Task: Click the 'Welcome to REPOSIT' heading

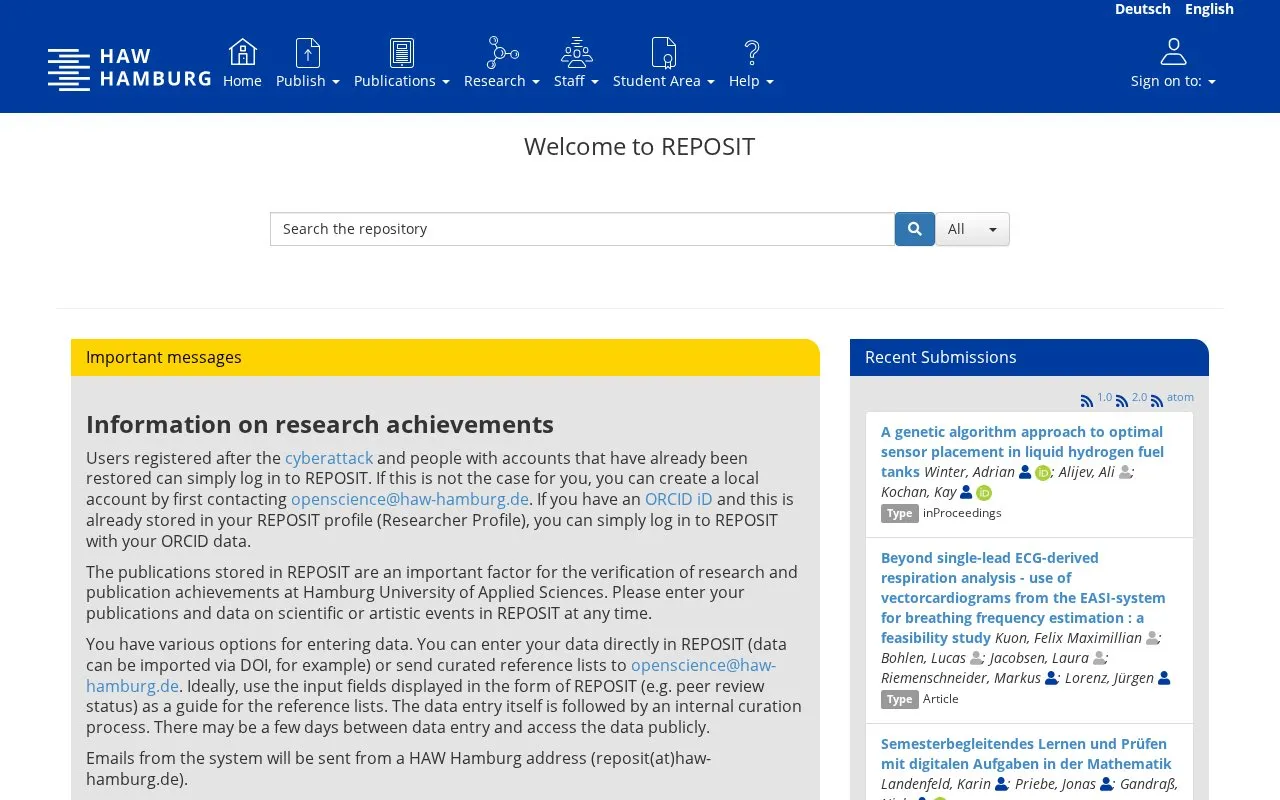Action: [640, 146]
